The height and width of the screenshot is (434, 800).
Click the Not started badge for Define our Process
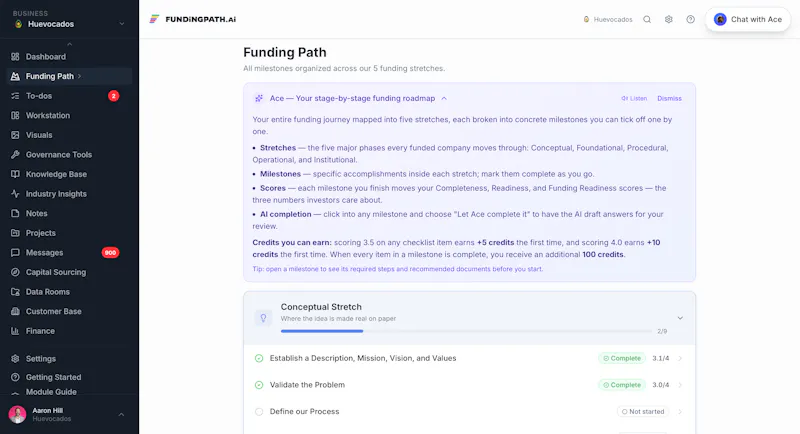pos(642,412)
